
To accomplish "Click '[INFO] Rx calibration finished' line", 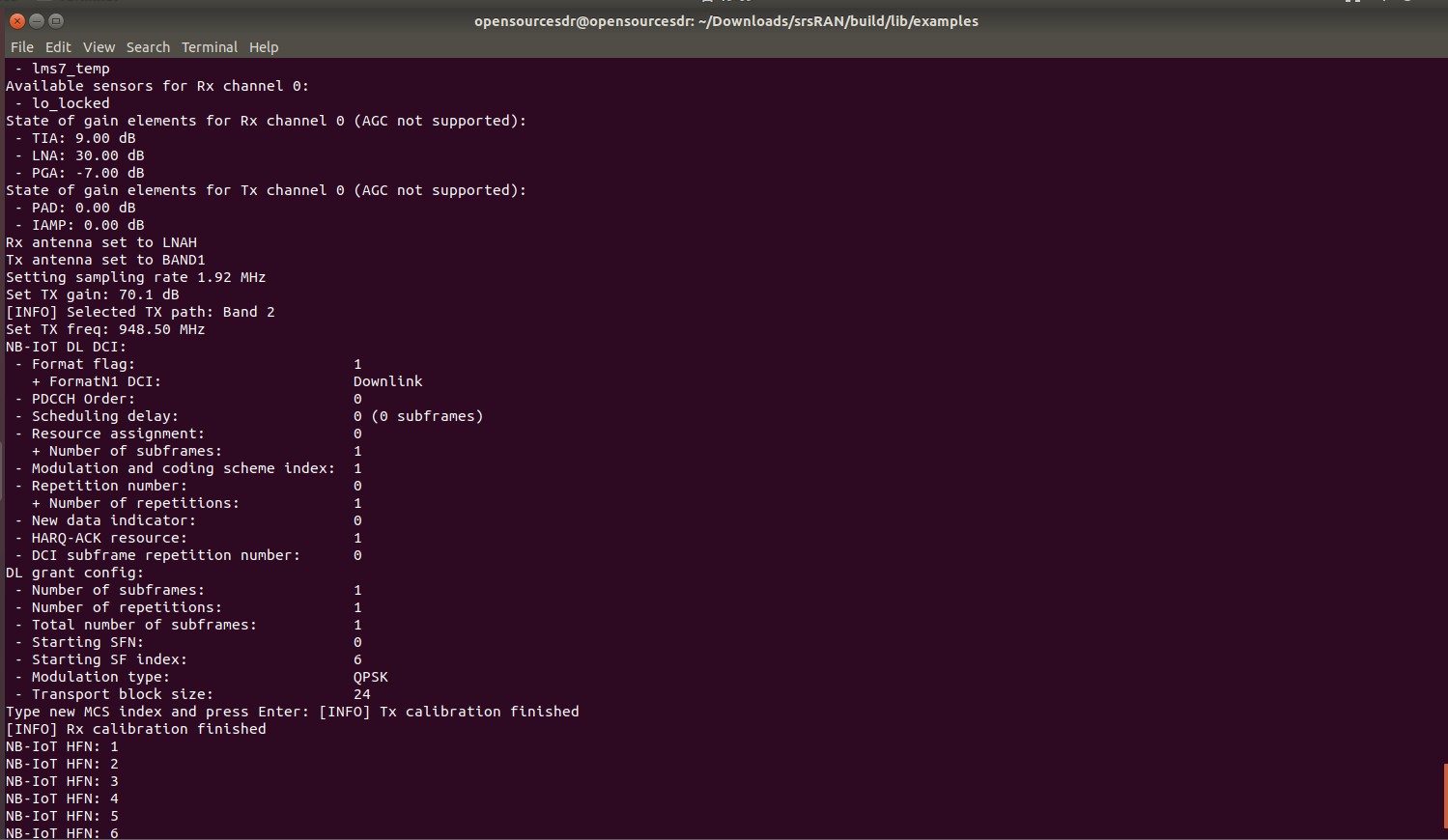I will 136,729.
